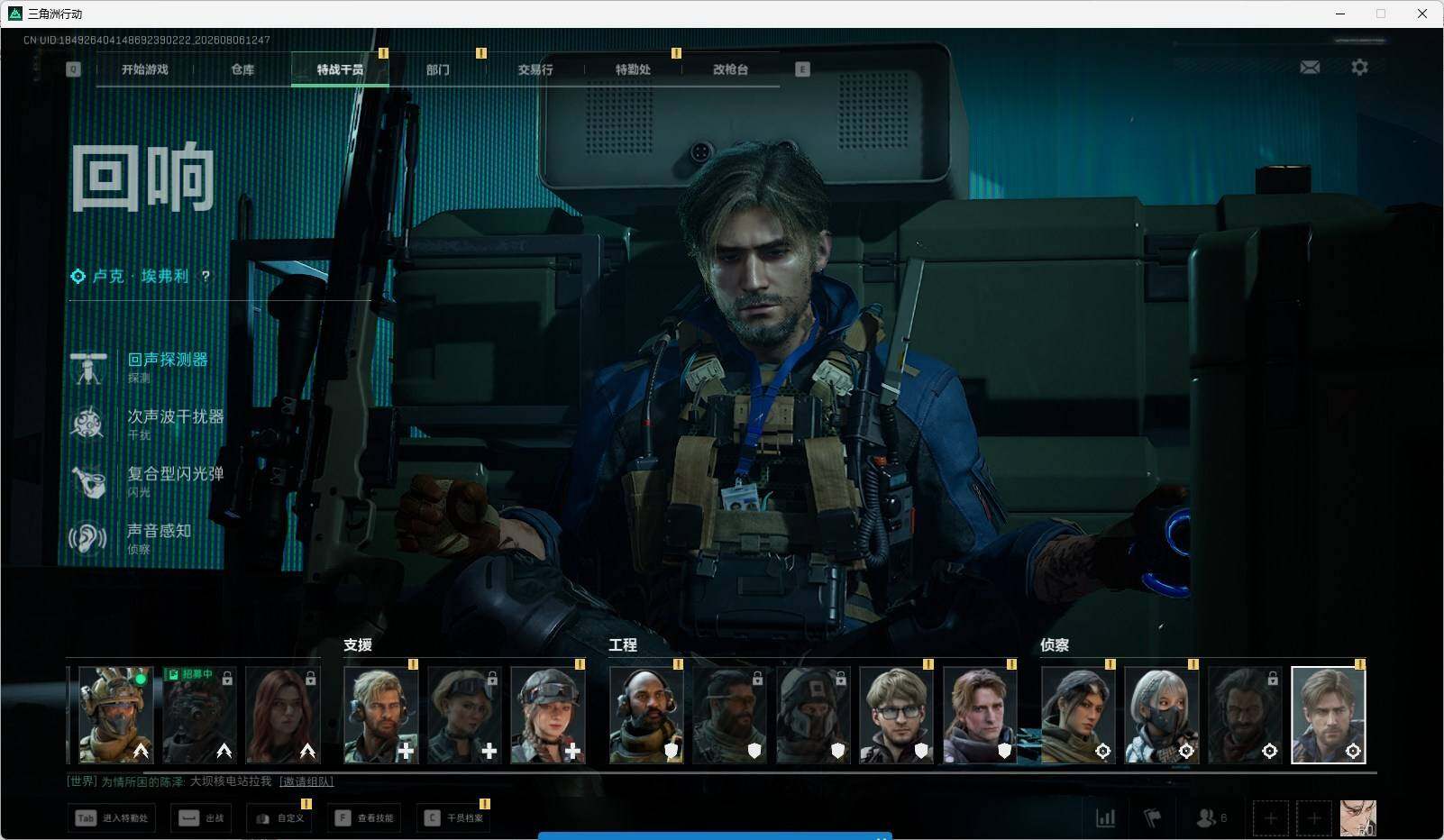Select the blond bearded support operator
This screenshot has width=1444, height=840.
(x=381, y=715)
